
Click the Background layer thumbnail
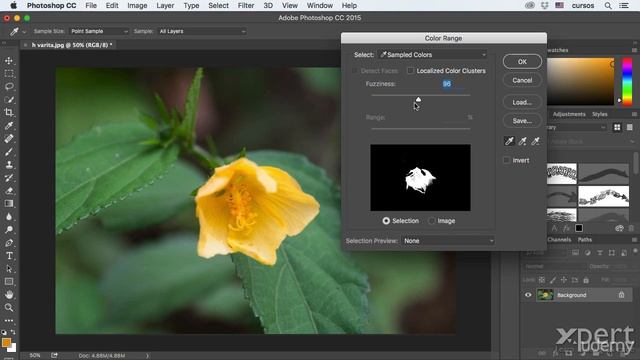coord(545,295)
